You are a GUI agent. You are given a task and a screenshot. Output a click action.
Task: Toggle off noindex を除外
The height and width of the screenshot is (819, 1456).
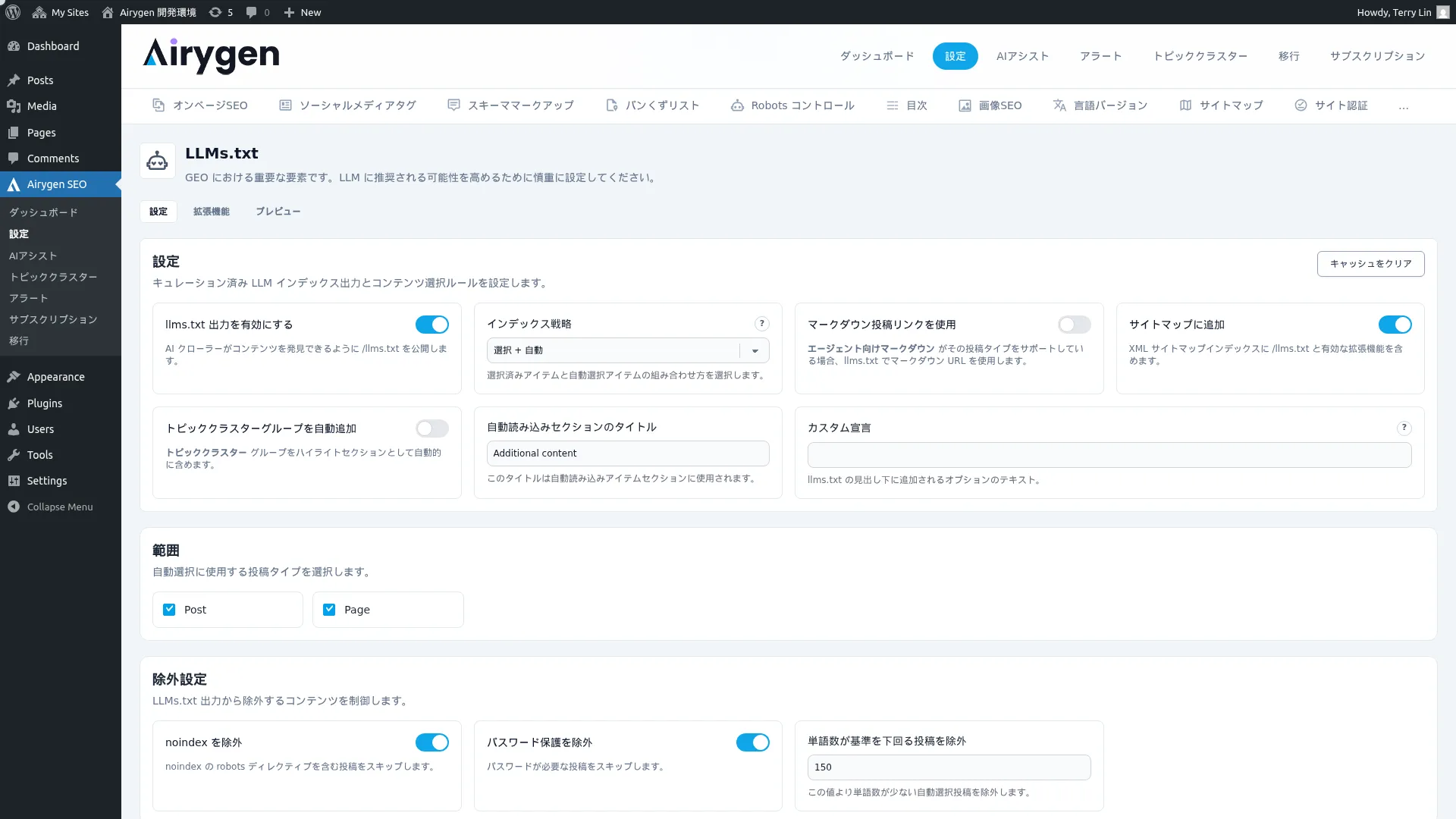[432, 742]
